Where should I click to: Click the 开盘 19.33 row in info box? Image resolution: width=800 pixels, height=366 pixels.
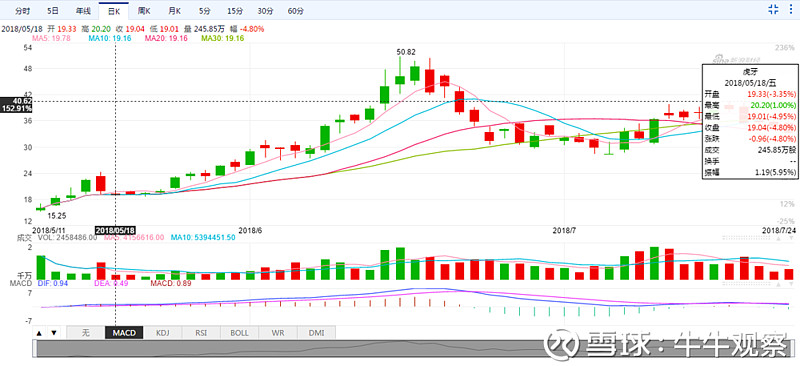[x=750, y=94]
